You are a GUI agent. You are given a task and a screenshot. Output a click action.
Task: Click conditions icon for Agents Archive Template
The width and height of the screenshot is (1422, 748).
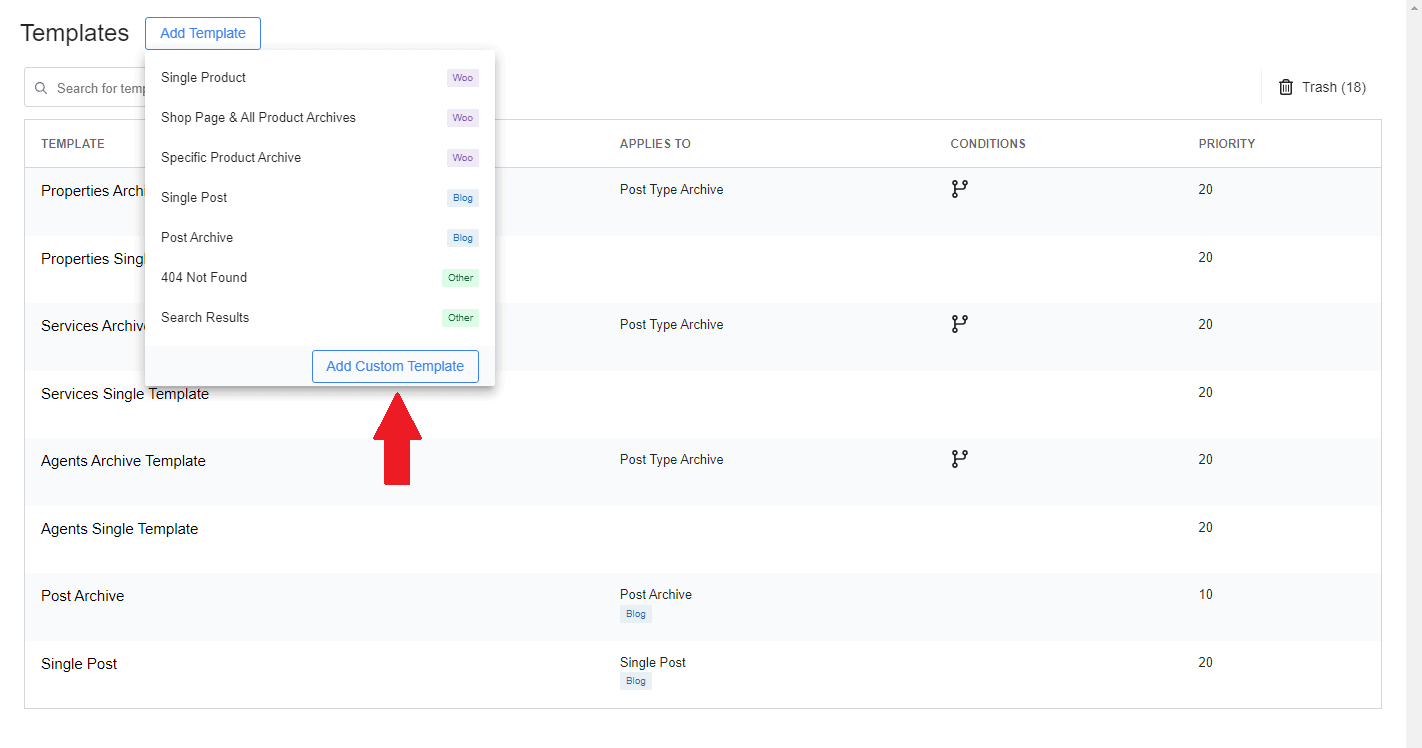pos(959,459)
